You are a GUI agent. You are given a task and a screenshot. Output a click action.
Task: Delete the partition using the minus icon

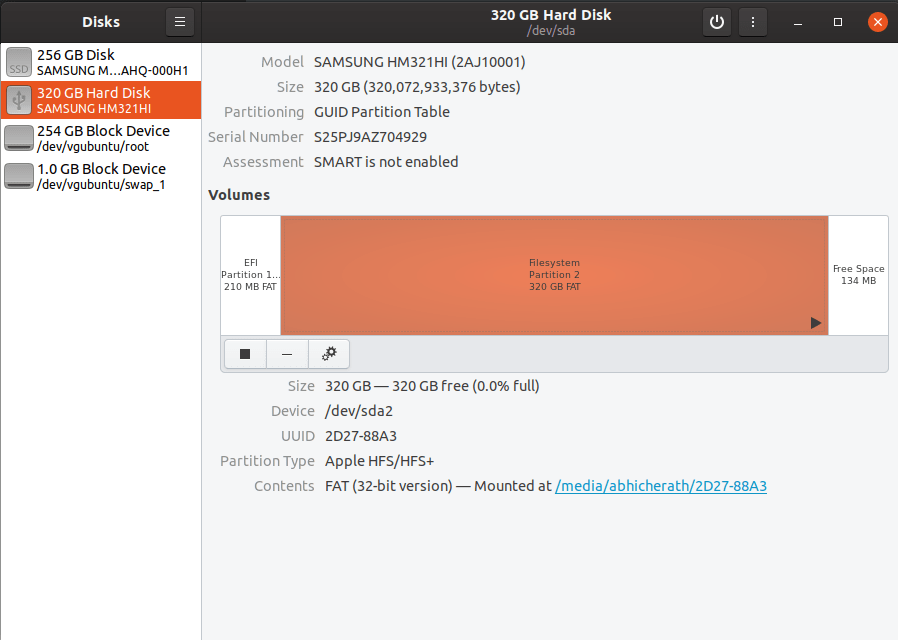coord(286,353)
